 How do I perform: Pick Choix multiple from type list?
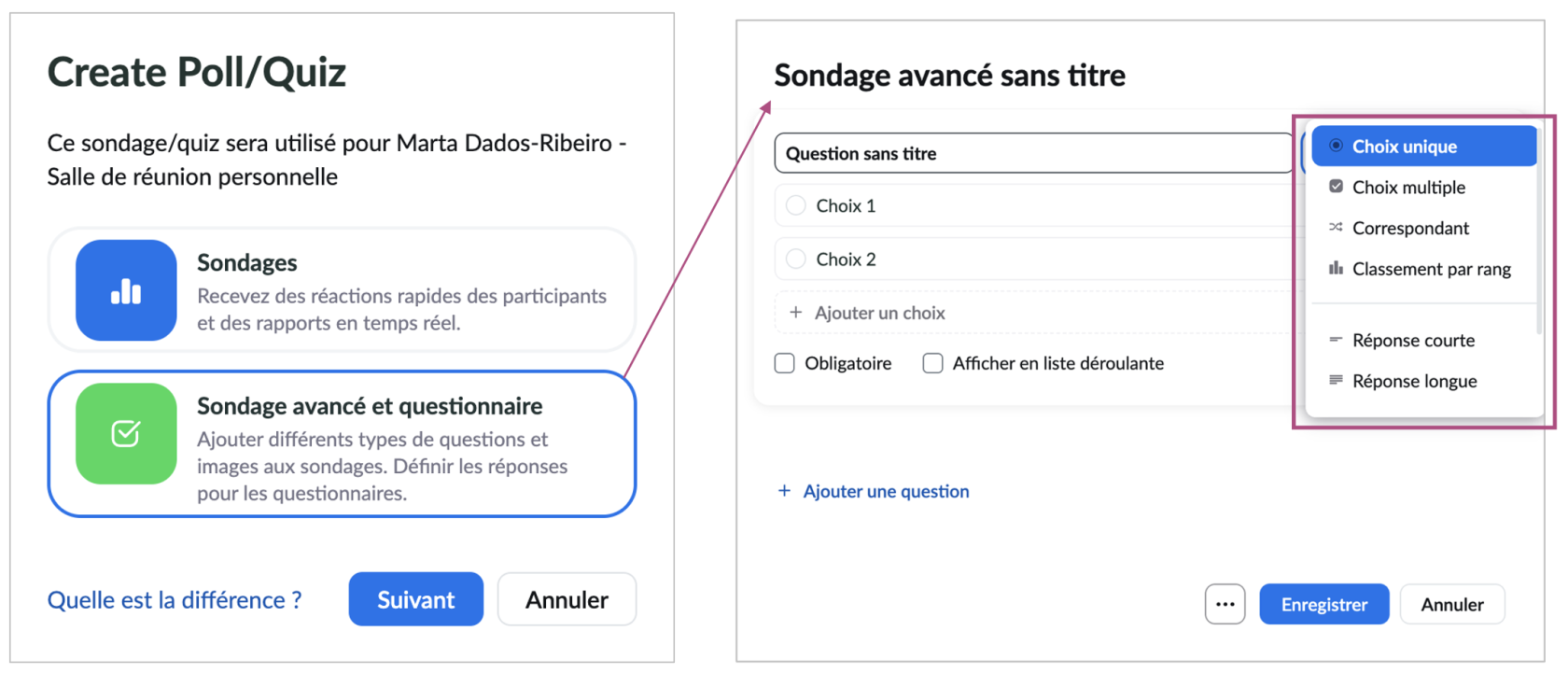(x=1407, y=188)
